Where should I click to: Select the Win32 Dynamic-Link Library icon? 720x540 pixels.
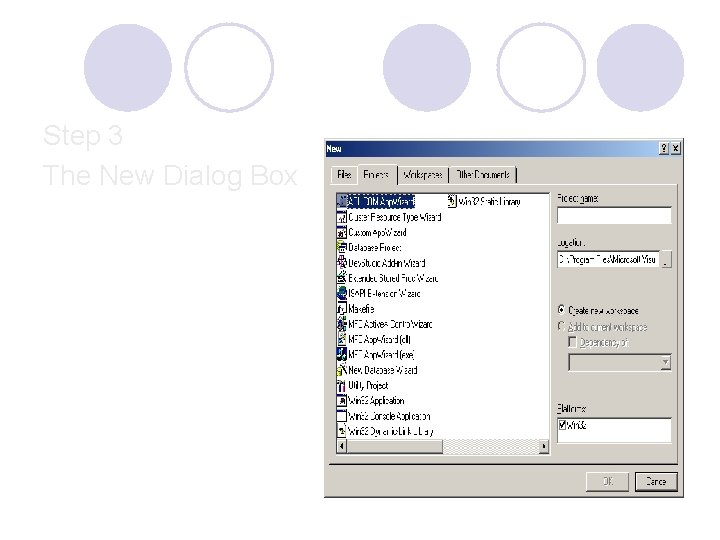(x=342, y=431)
